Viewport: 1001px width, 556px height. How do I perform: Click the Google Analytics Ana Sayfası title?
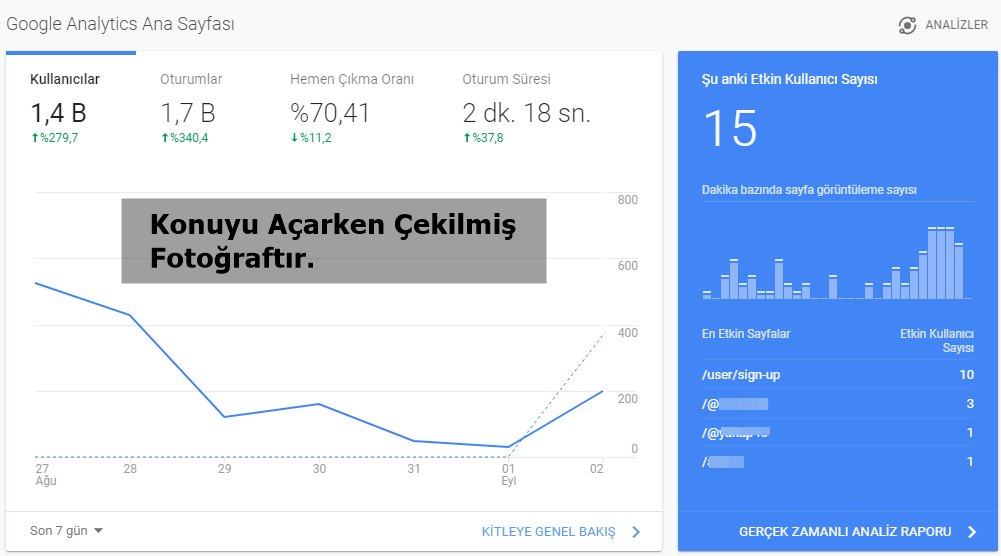(120, 24)
